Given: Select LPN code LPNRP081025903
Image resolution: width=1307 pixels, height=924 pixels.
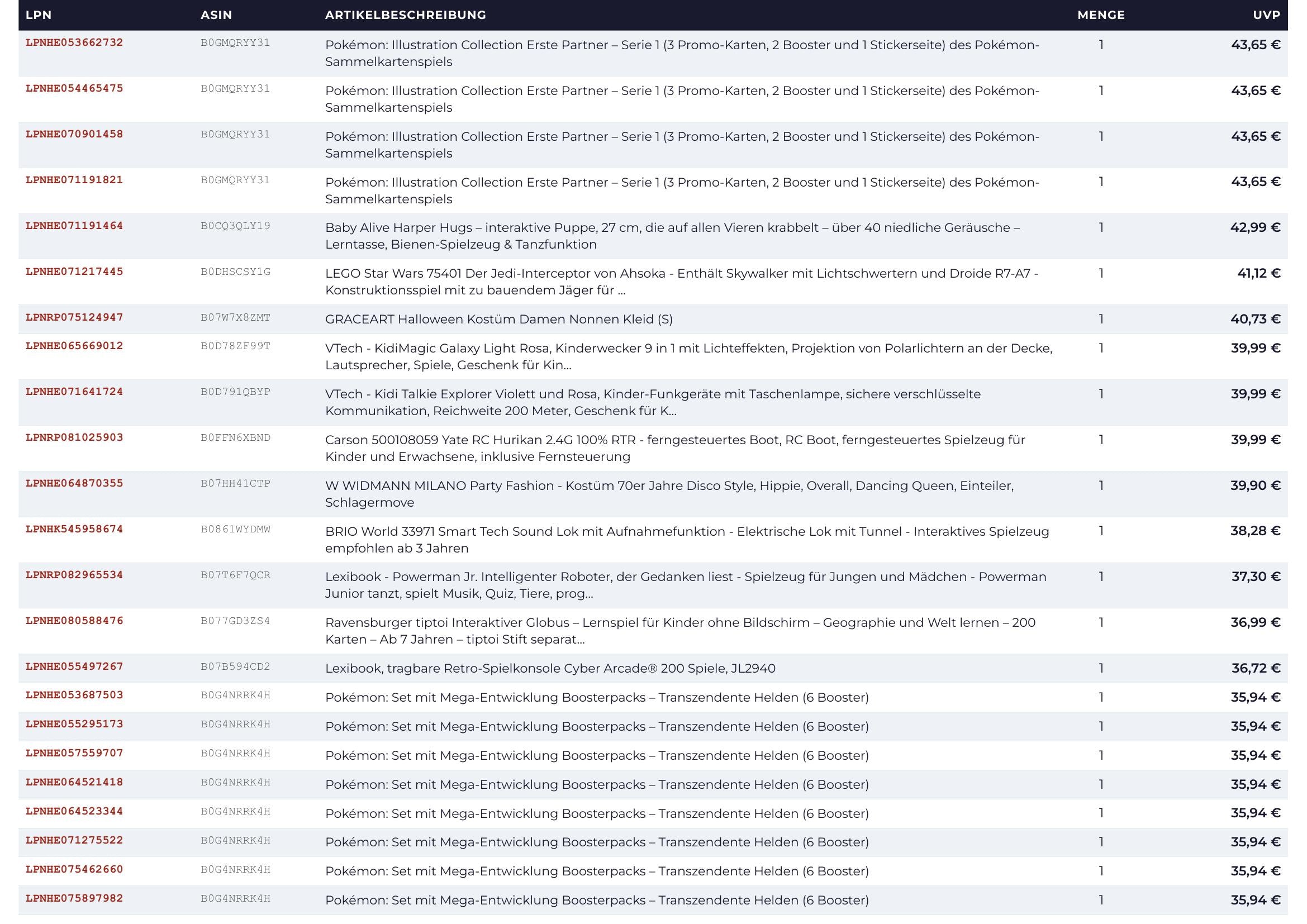Looking at the screenshot, I should [x=74, y=437].
